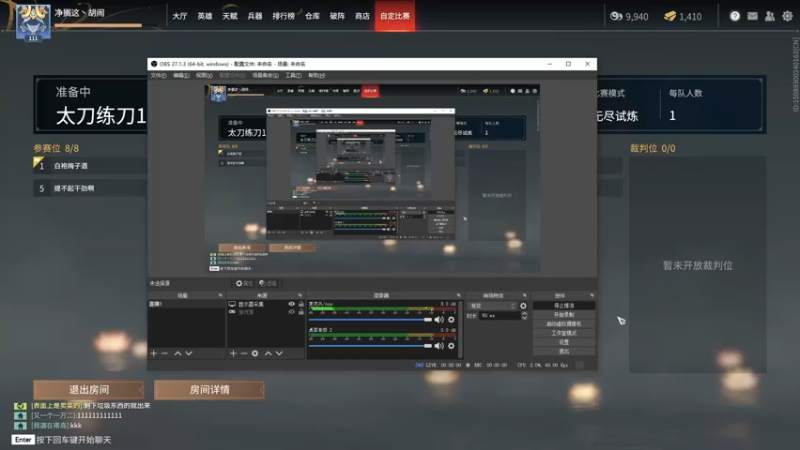Screen dimensions: 800x450
Task: Mute the 麦克风/Aux speaker icon
Action: (x=439, y=319)
